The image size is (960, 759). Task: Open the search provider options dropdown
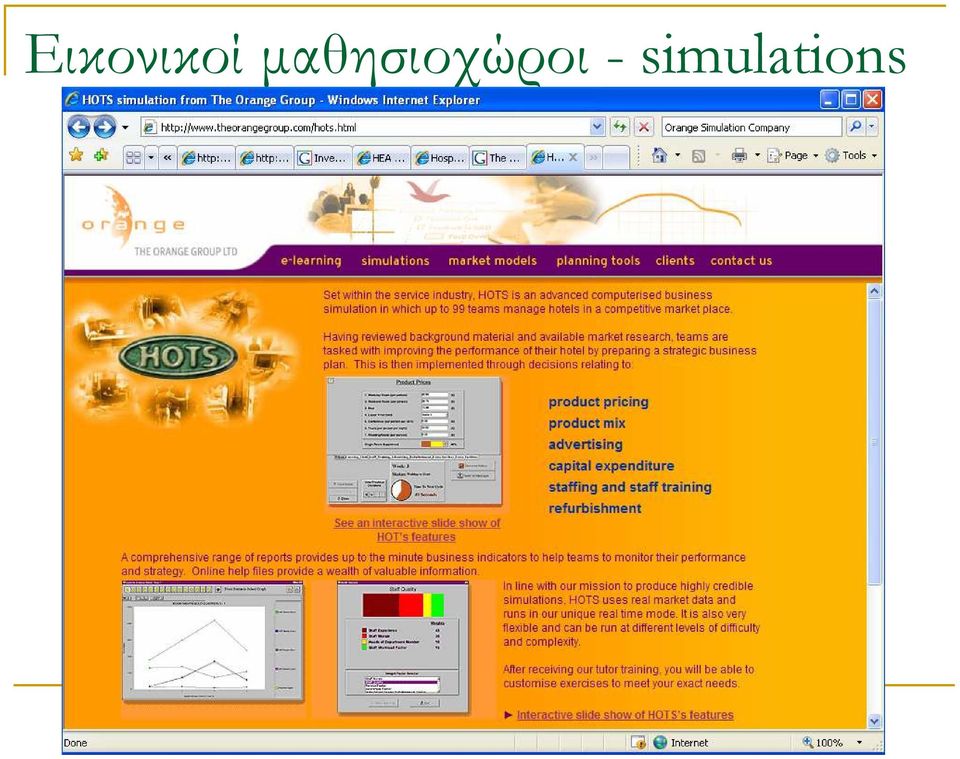[872, 127]
